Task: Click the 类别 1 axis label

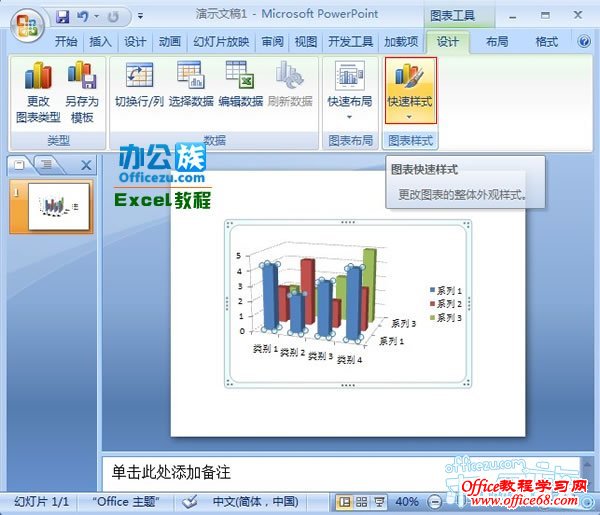Action: coord(265,349)
